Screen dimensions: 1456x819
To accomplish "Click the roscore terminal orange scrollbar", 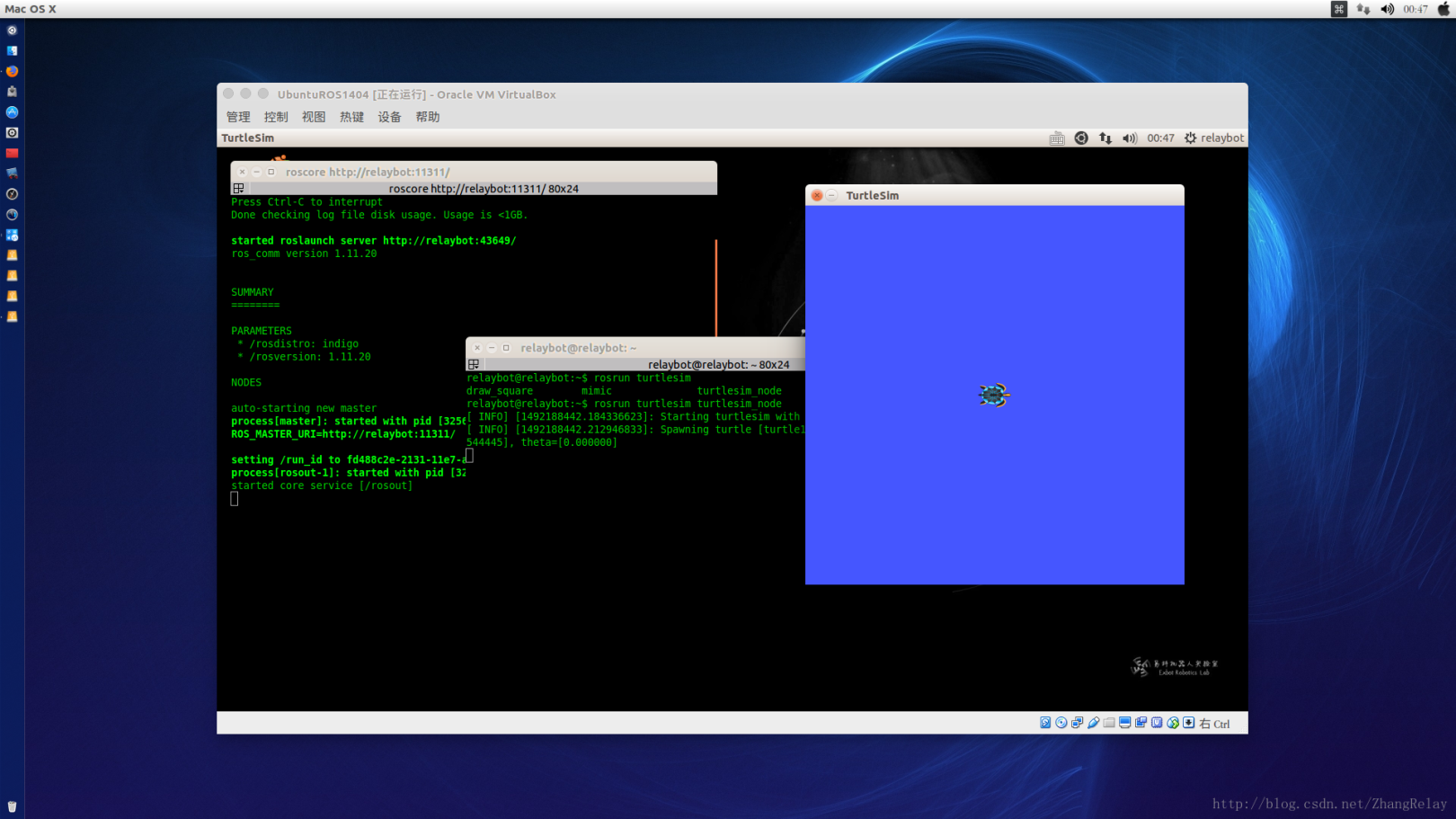I will pos(716,288).
